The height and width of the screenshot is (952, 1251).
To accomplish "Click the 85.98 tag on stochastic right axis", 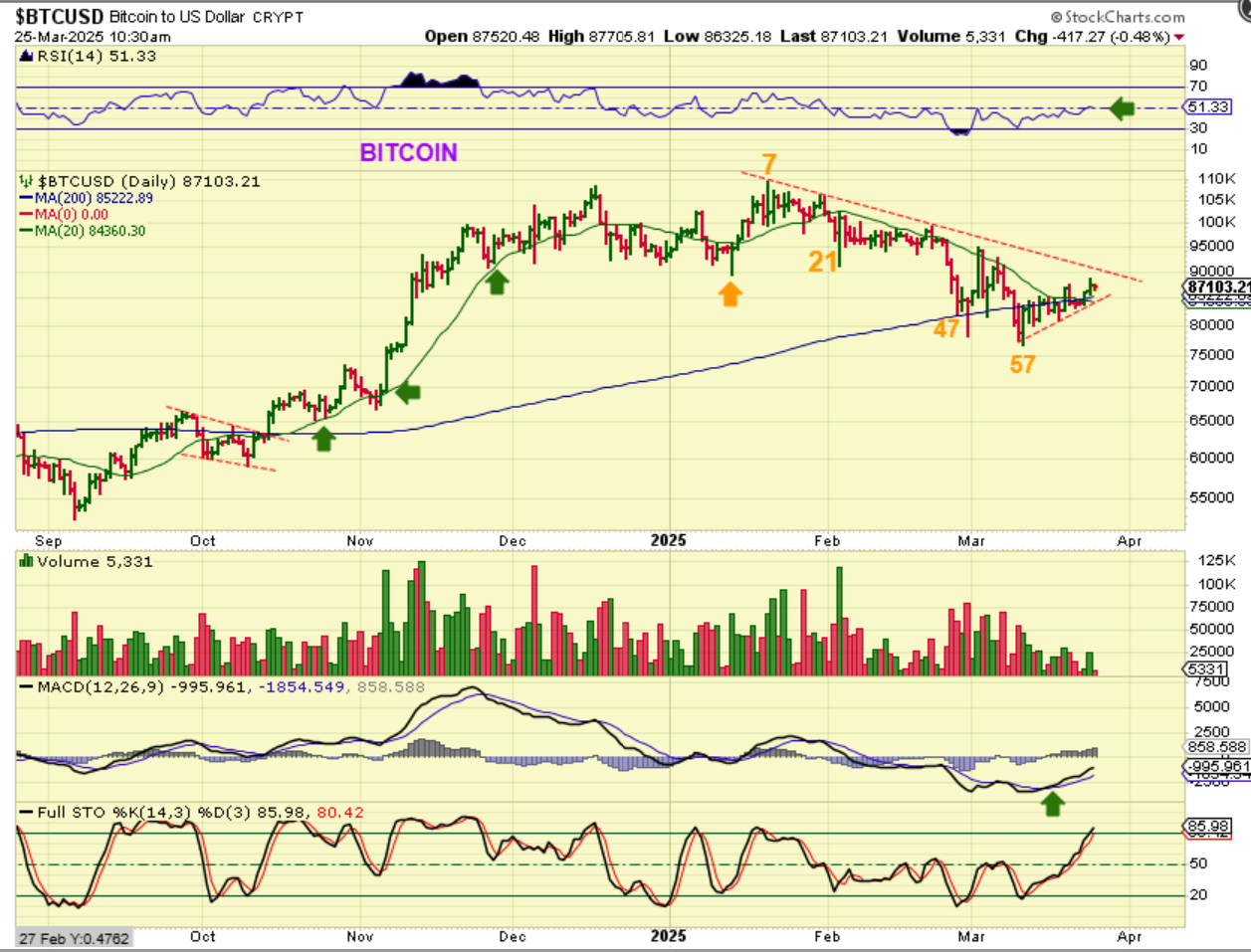I will coord(1207,827).
